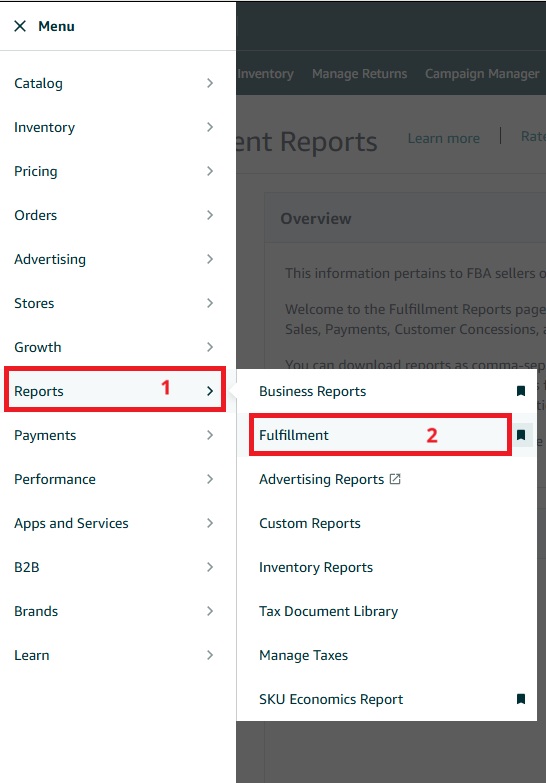546x783 pixels.
Task: Open Business Reports from submenu
Action: coord(312,391)
